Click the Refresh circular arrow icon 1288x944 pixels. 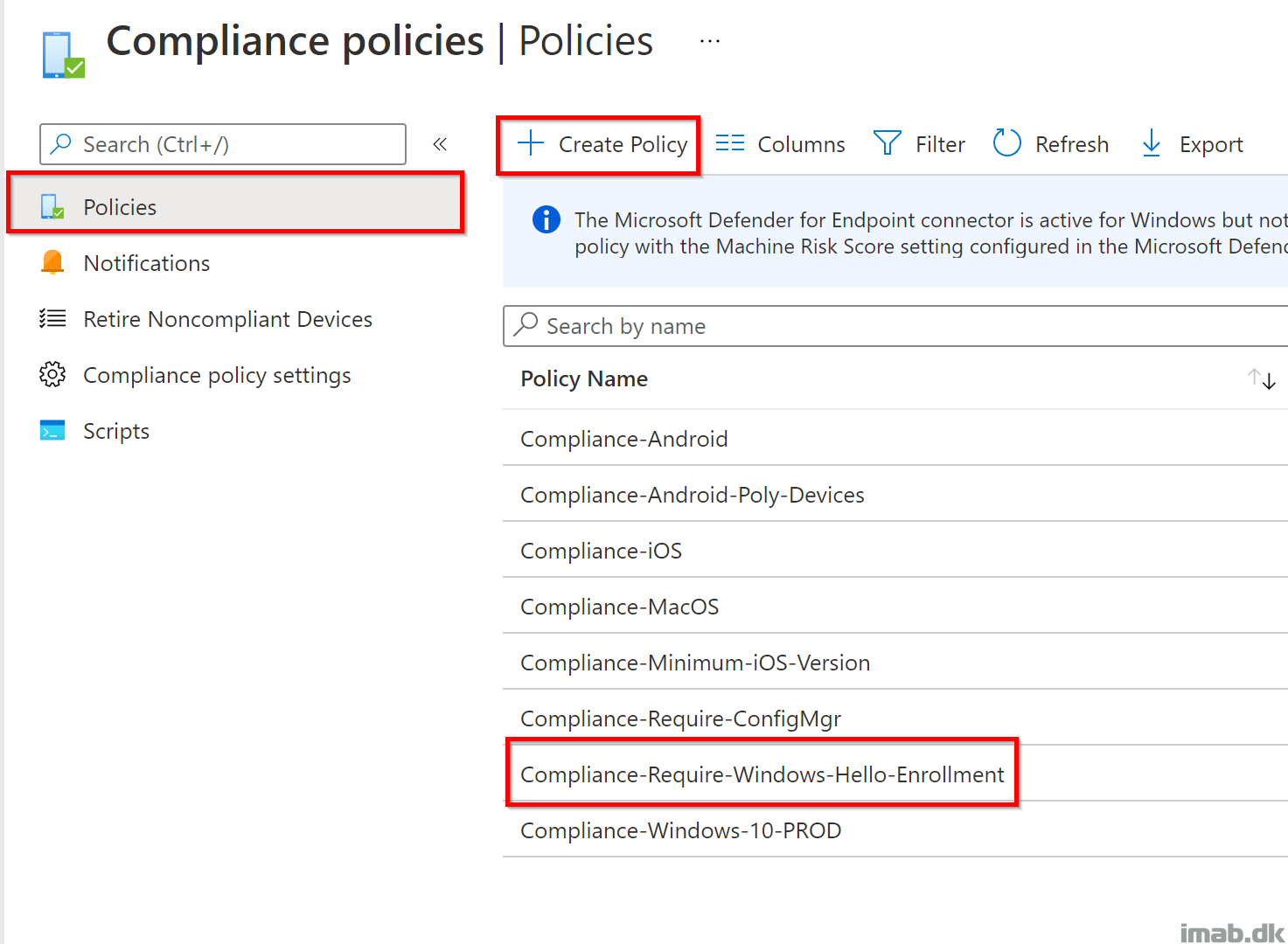point(1007,142)
